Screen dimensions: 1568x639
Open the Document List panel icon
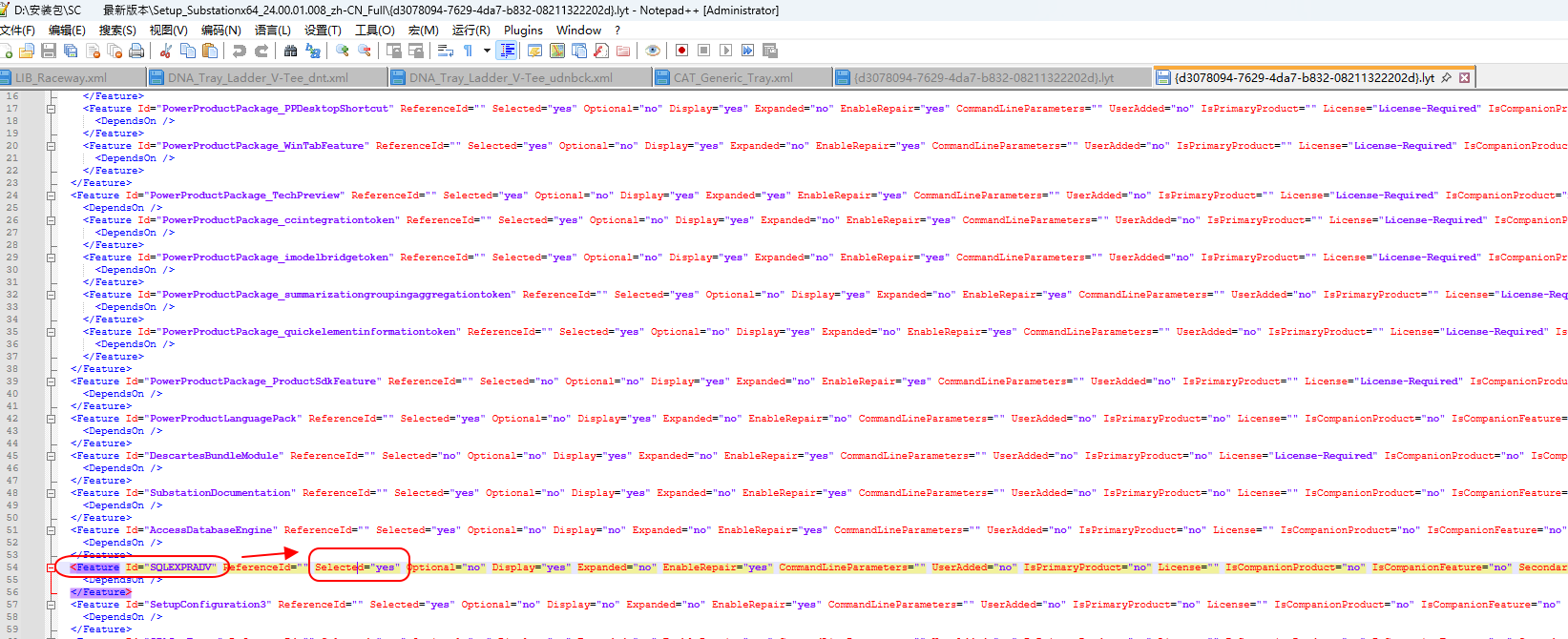tap(578, 51)
